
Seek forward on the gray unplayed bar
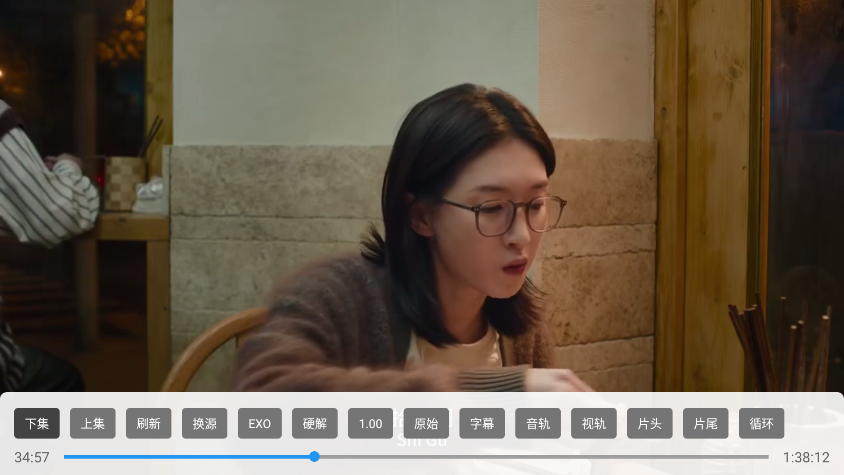pyautogui.click(x=540, y=457)
